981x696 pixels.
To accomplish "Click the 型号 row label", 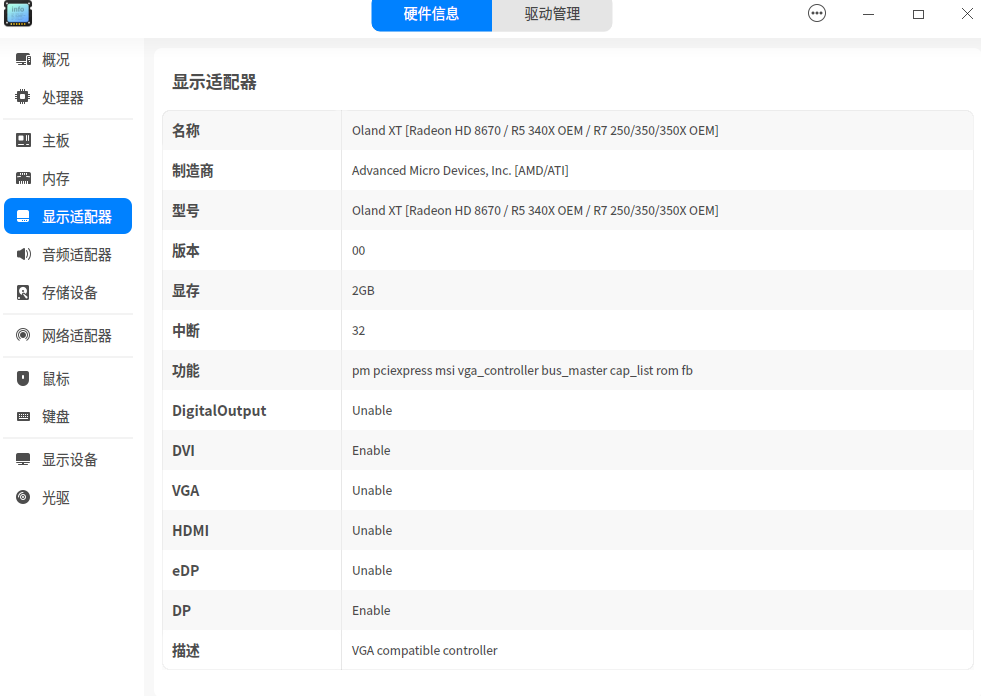I will 186,210.
